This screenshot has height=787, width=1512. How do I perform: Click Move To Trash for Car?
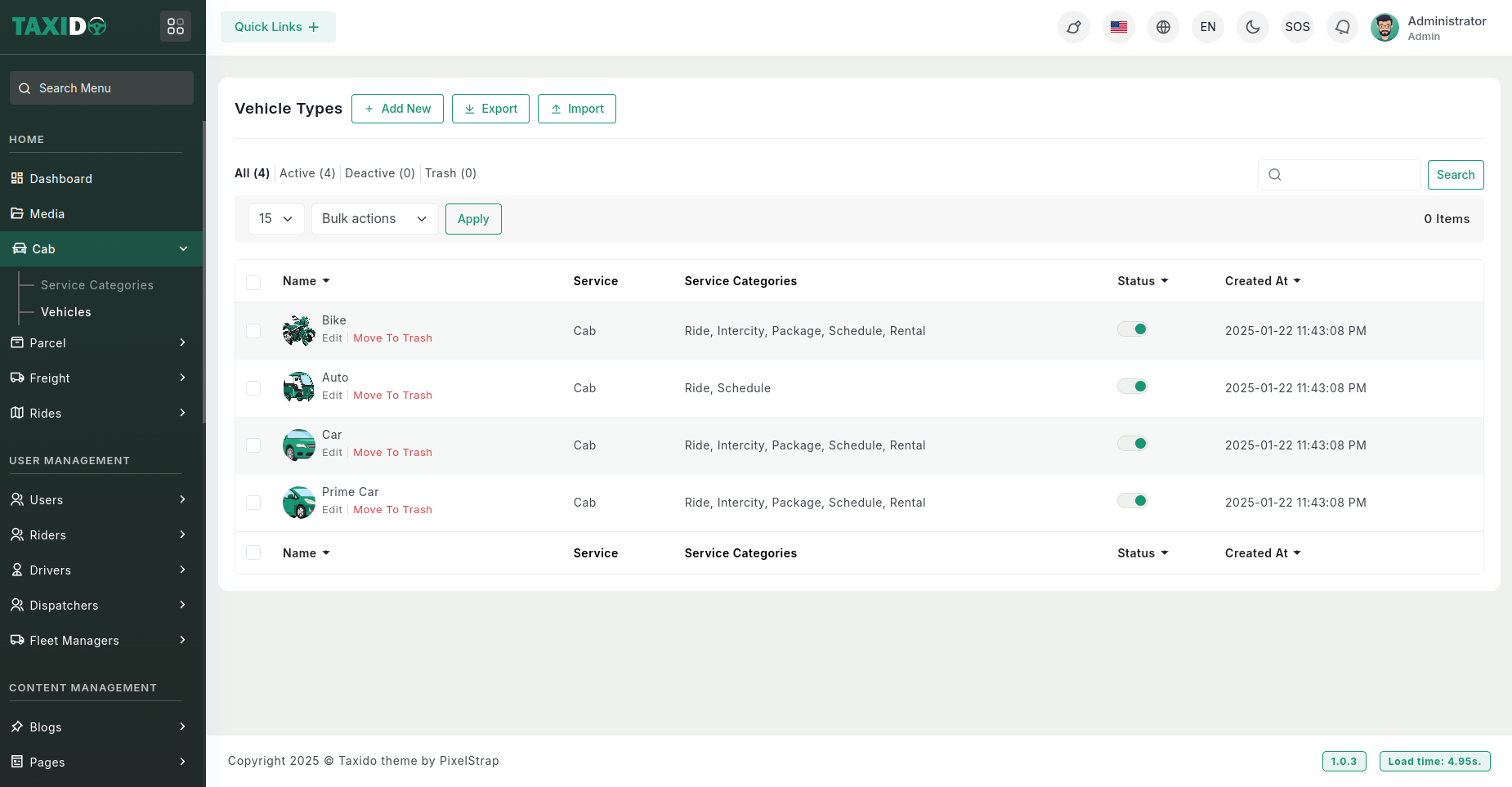tap(392, 453)
